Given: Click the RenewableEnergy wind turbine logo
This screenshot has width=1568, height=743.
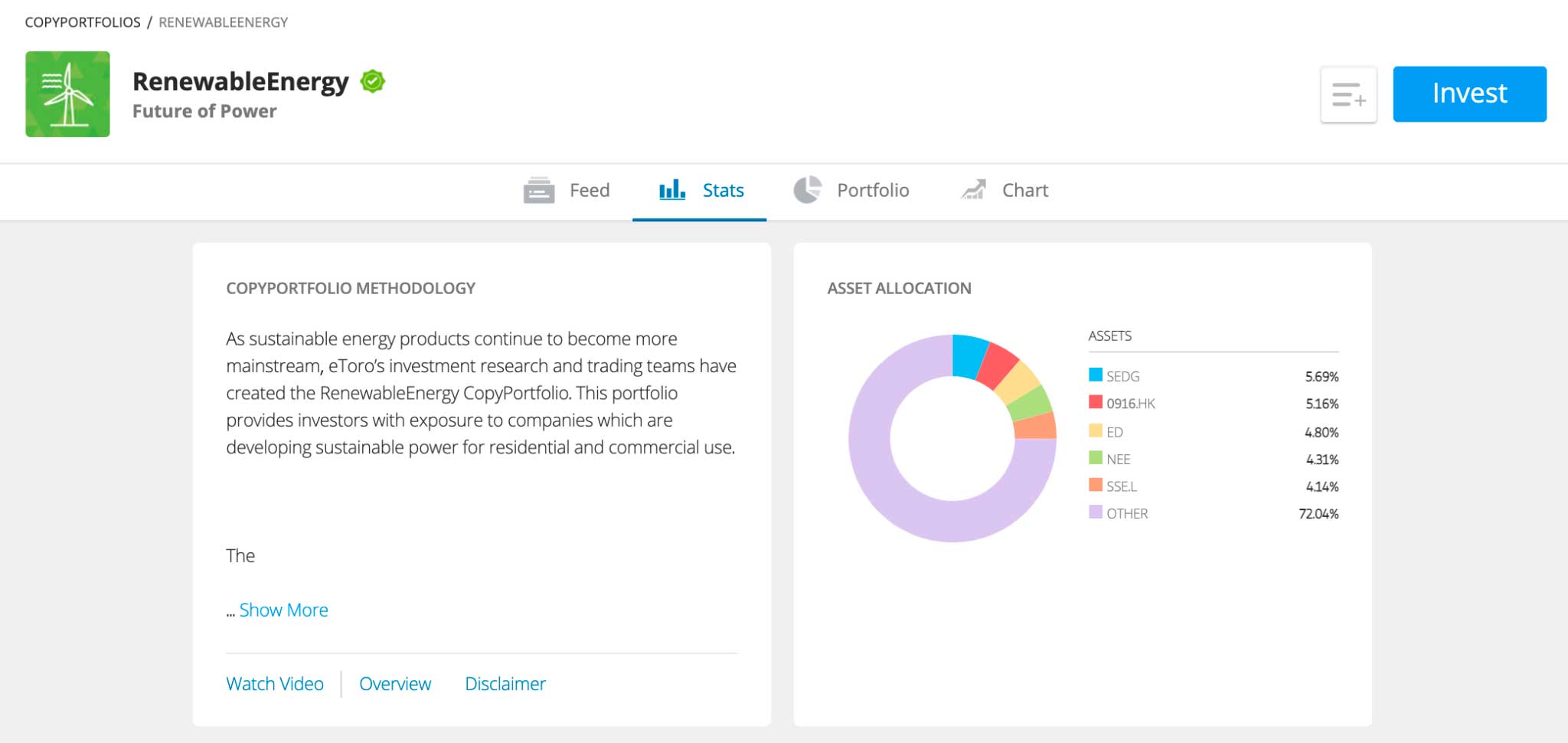Looking at the screenshot, I should [x=67, y=94].
